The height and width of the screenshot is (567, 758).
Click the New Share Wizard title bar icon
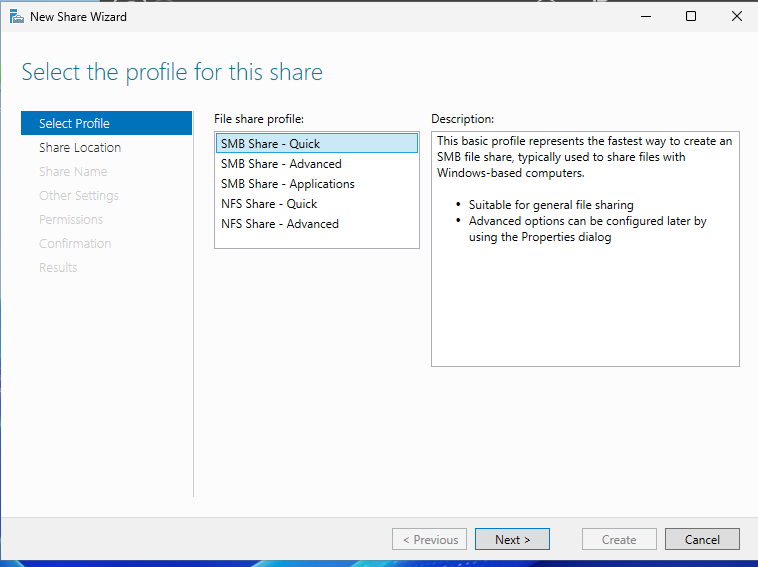tap(16, 17)
